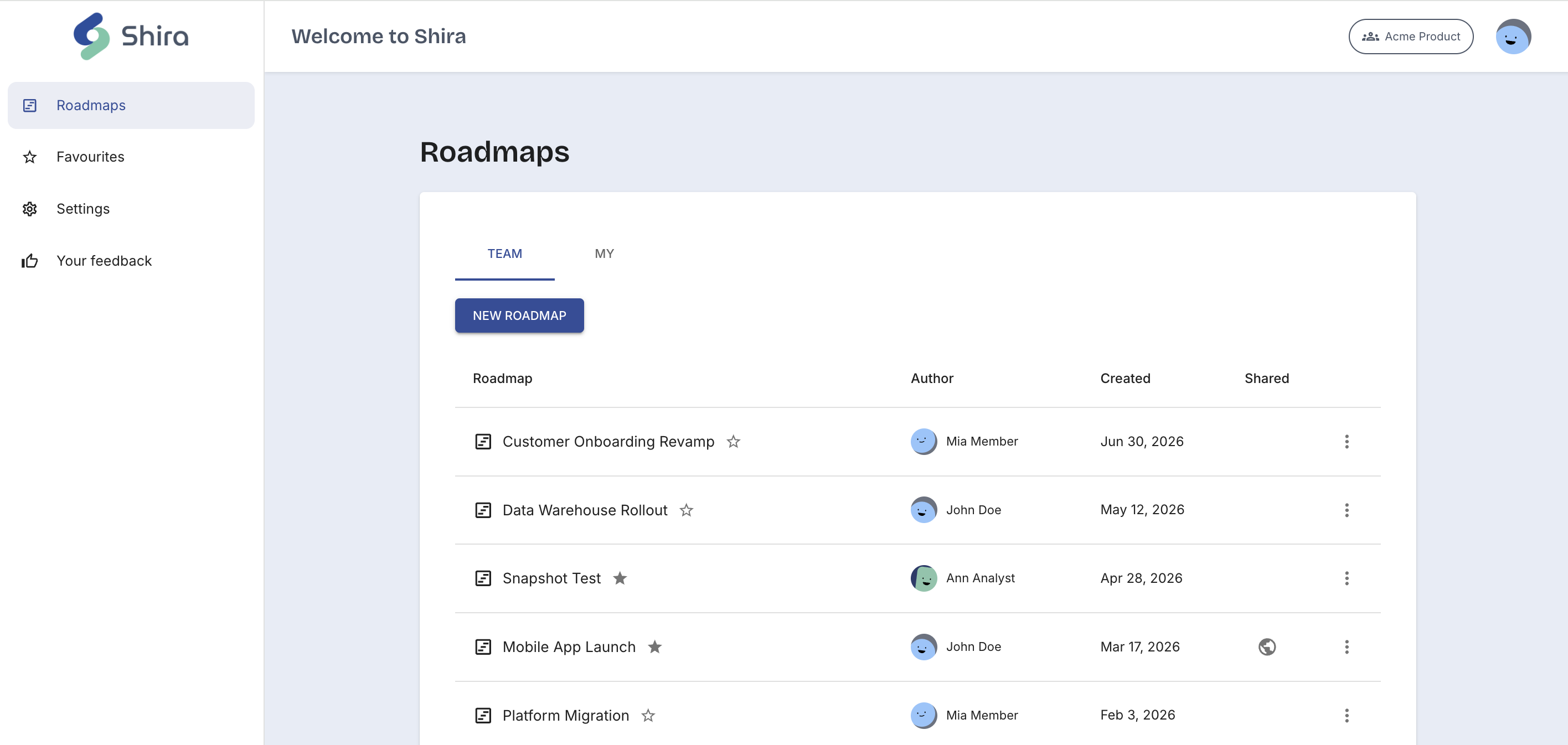Image resolution: width=1568 pixels, height=745 pixels.
Task: Open Your feedback in the sidebar
Action: click(x=131, y=261)
